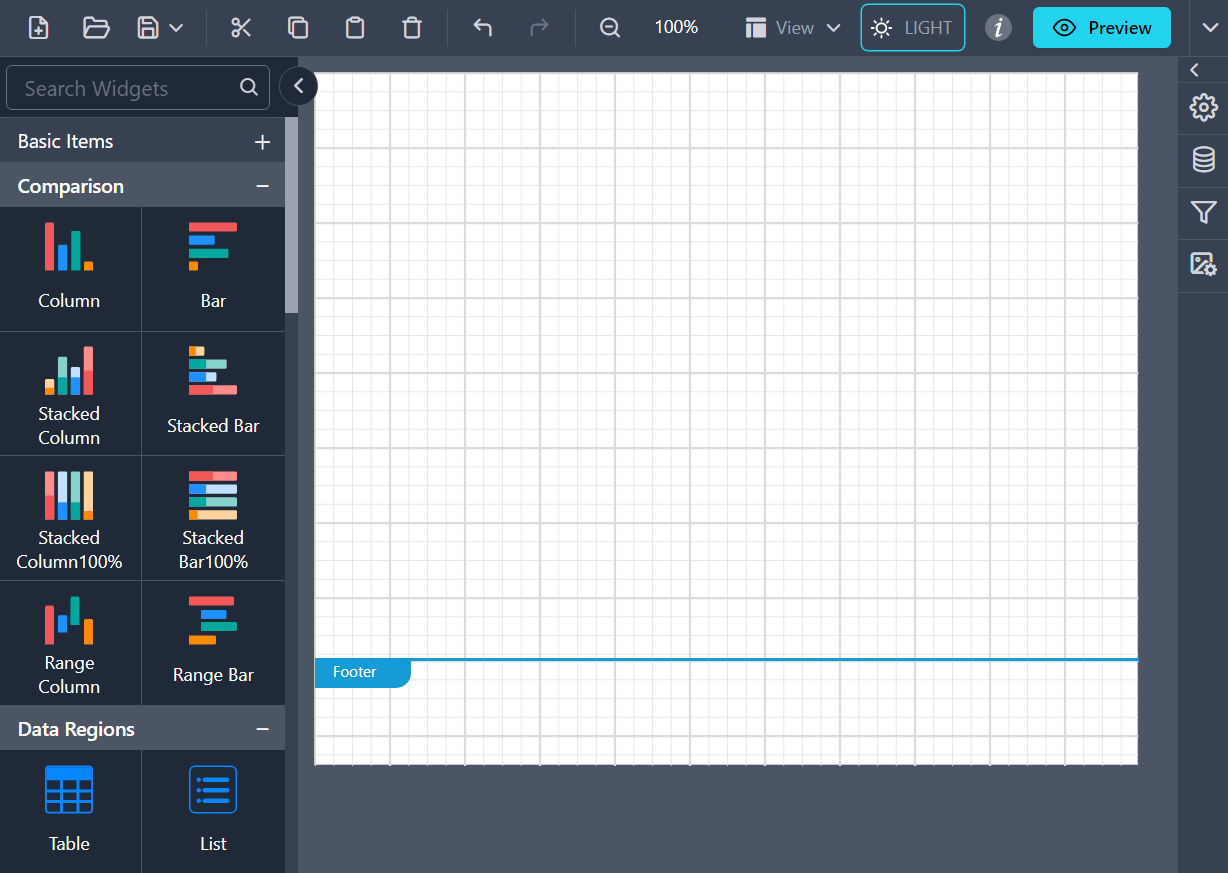Open the data database icon panel
The image size is (1228, 873).
click(1203, 160)
